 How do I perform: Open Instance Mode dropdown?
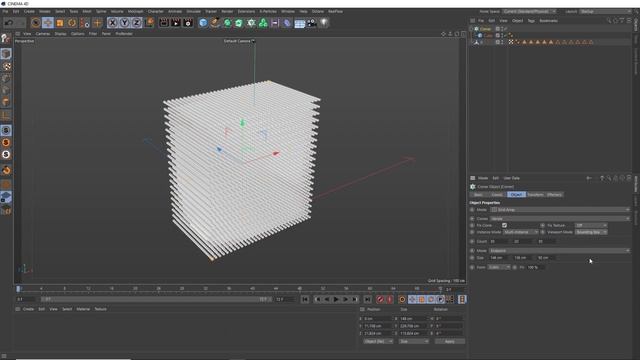tap(520, 232)
